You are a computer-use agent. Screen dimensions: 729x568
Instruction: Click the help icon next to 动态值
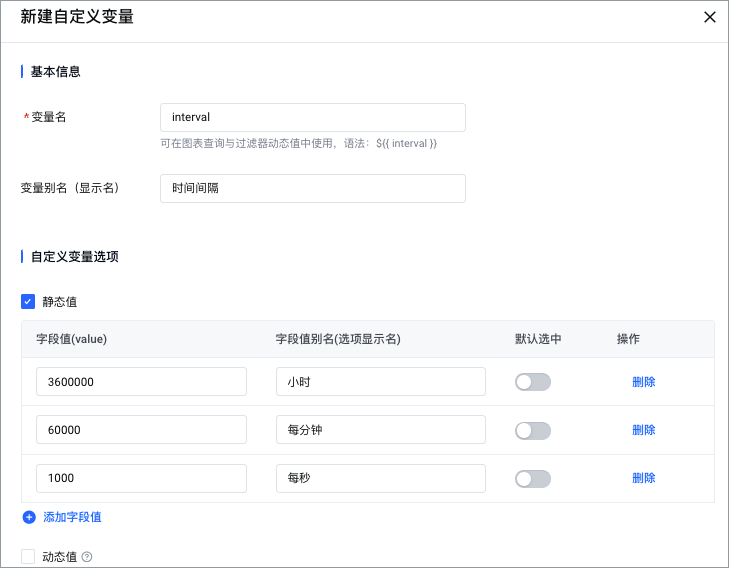(x=87, y=557)
